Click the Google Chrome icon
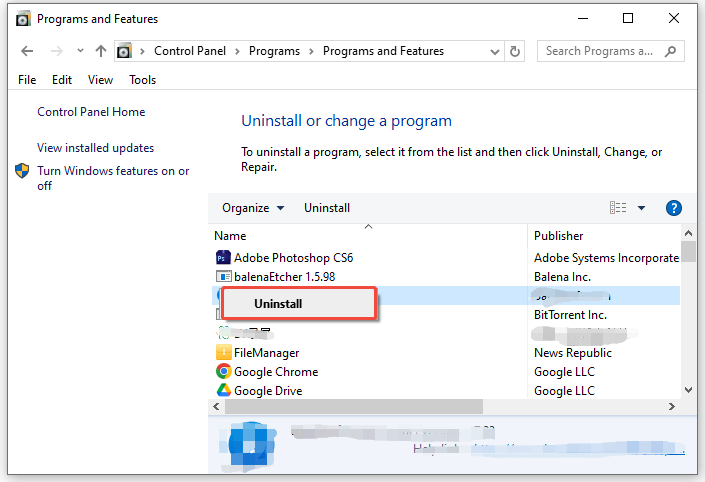This screenshot has height=482, width=705. tap(223, 371)
